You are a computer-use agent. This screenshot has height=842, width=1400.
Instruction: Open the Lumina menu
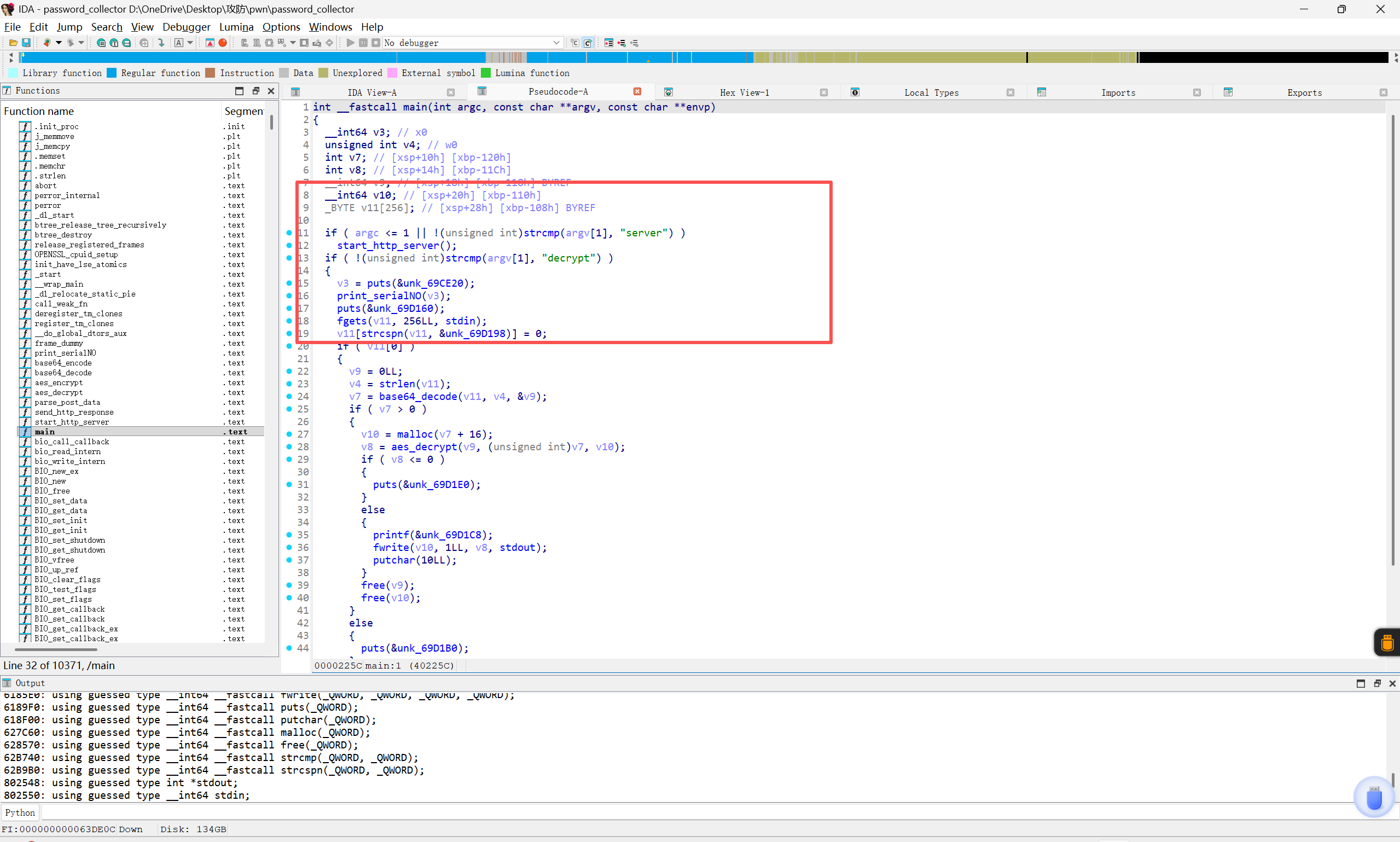pyautogui.click(x=236, y=27)
